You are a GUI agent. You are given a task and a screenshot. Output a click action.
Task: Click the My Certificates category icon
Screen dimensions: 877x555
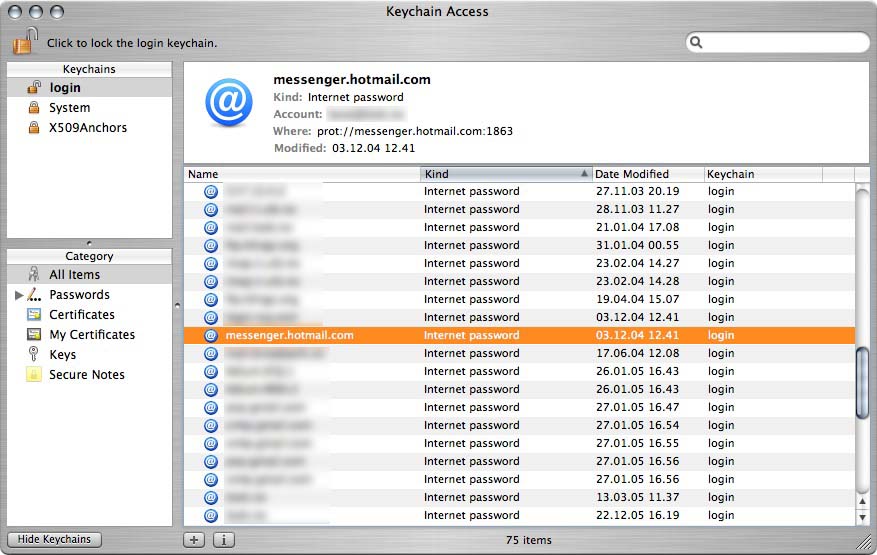pos(34,335)
